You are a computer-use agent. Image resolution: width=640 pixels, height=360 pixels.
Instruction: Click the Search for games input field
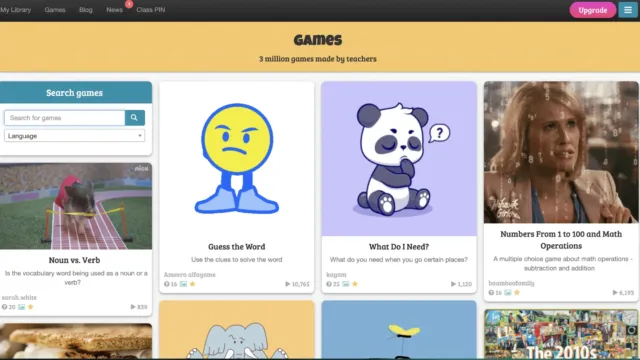[64, 118]
